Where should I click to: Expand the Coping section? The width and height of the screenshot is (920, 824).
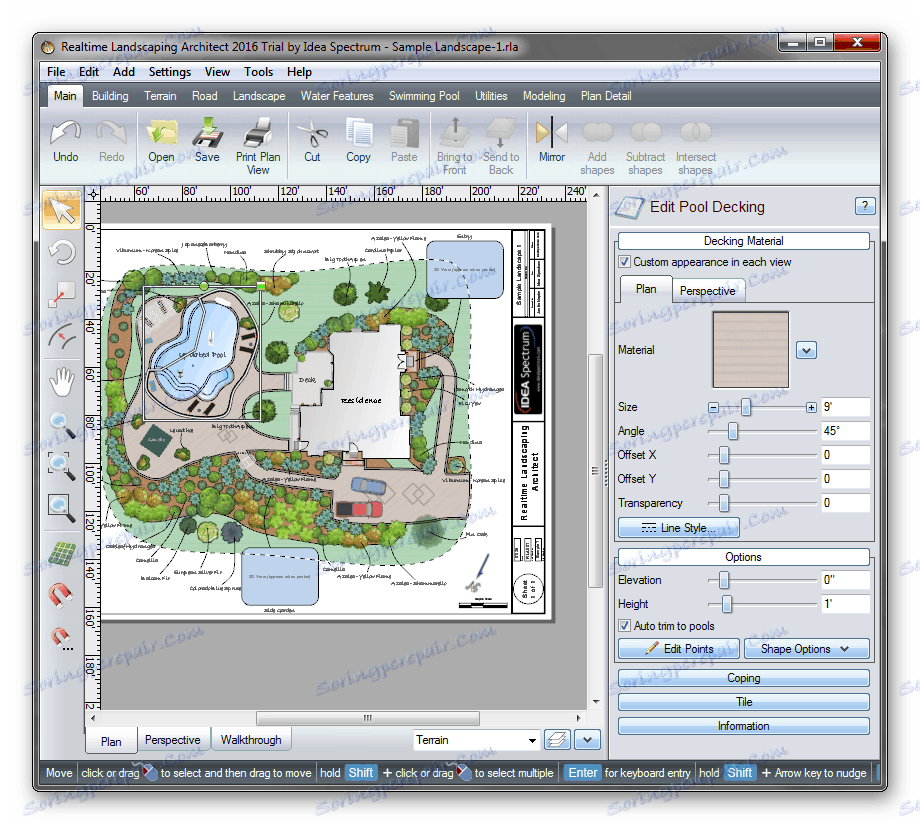[743, 678]
